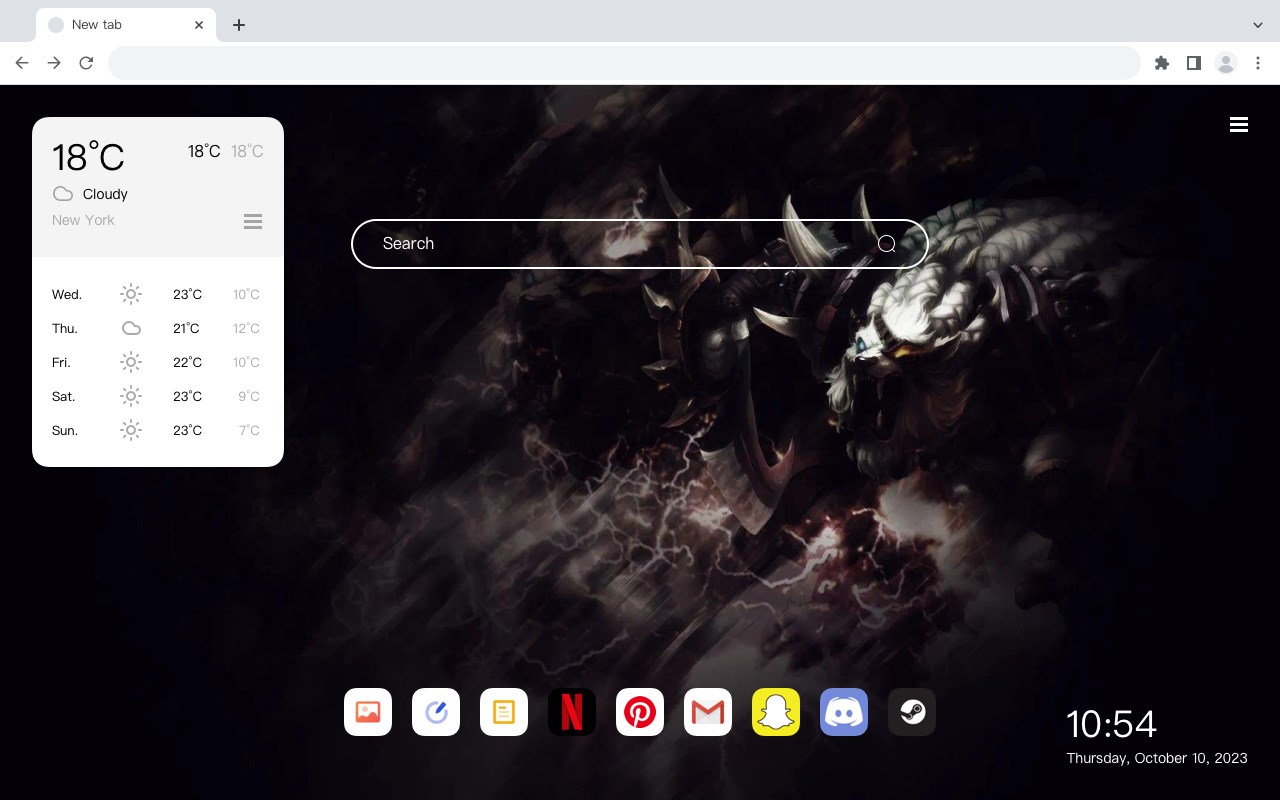The image size is (1280, 800).
Task: Open the blue checkmark to-do shortcut
Action: [x=436, y=712]
